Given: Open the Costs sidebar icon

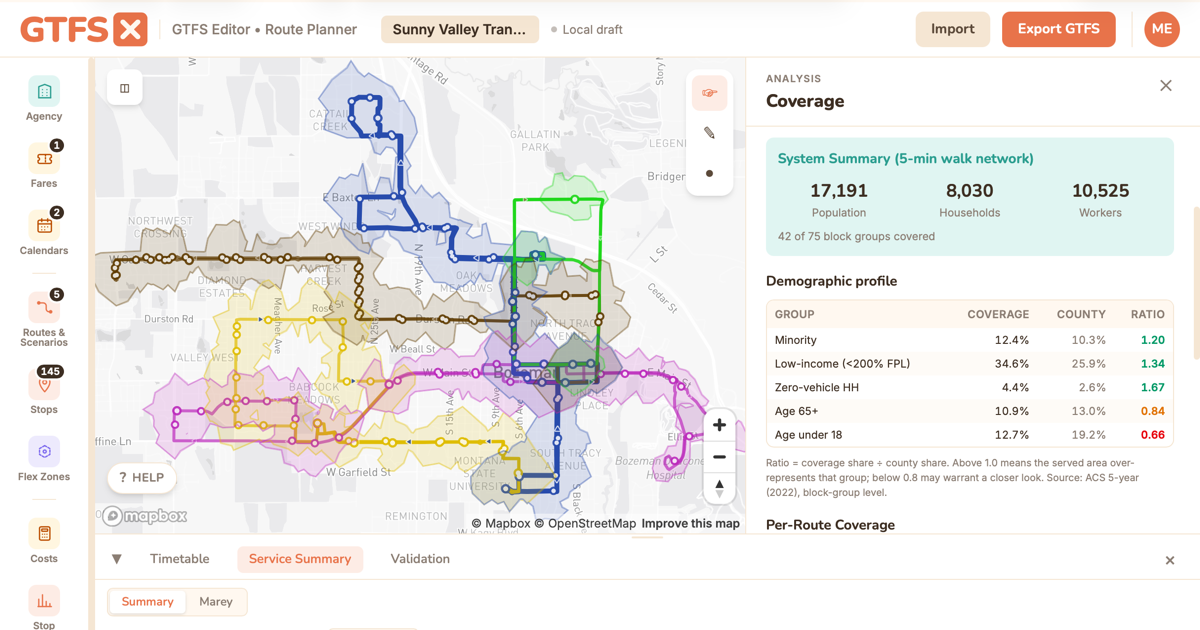Looking at the screenshot, I should click(44, 534).
